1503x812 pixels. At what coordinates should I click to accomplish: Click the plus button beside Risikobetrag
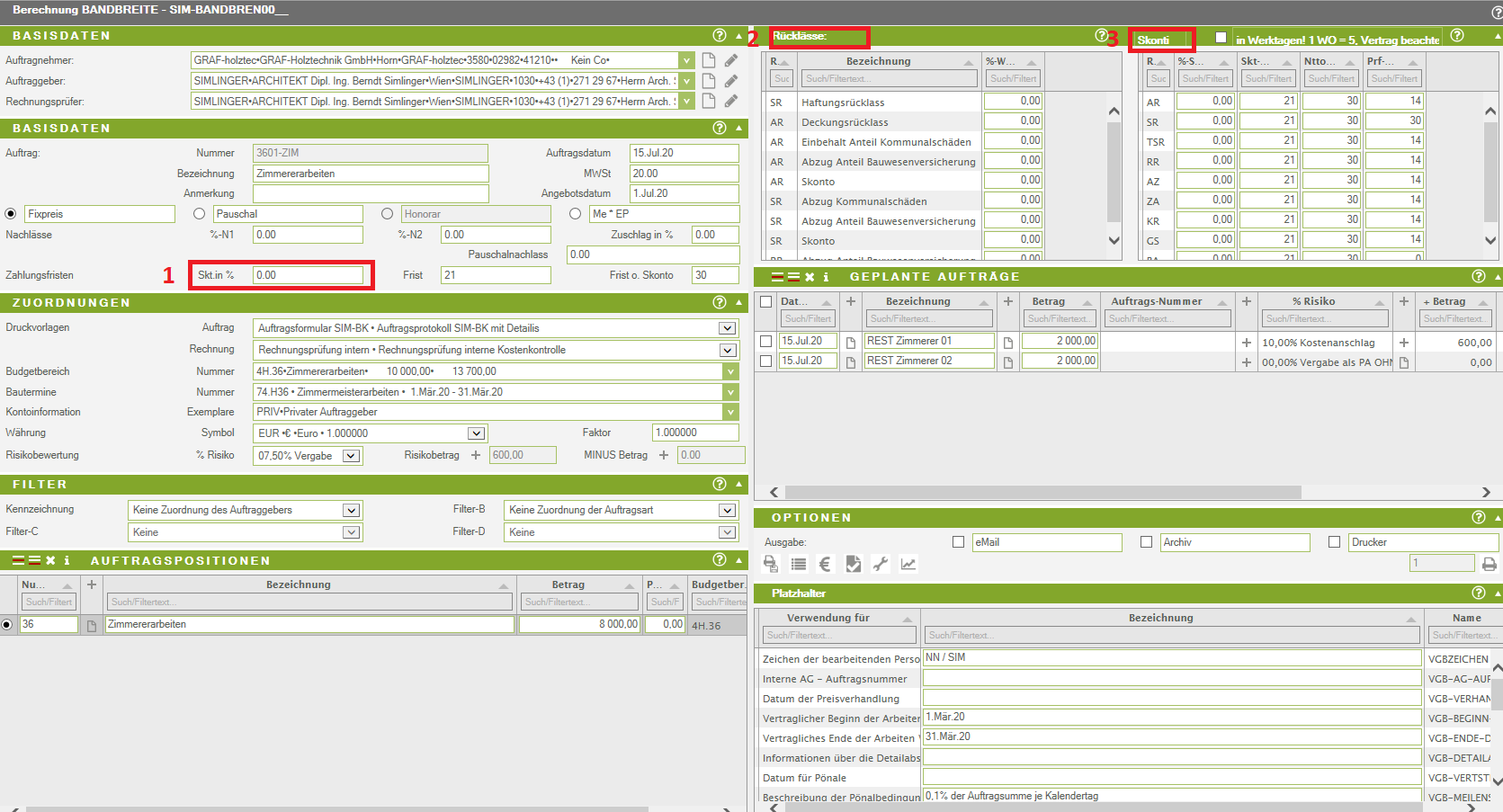(x=476, y=455)
